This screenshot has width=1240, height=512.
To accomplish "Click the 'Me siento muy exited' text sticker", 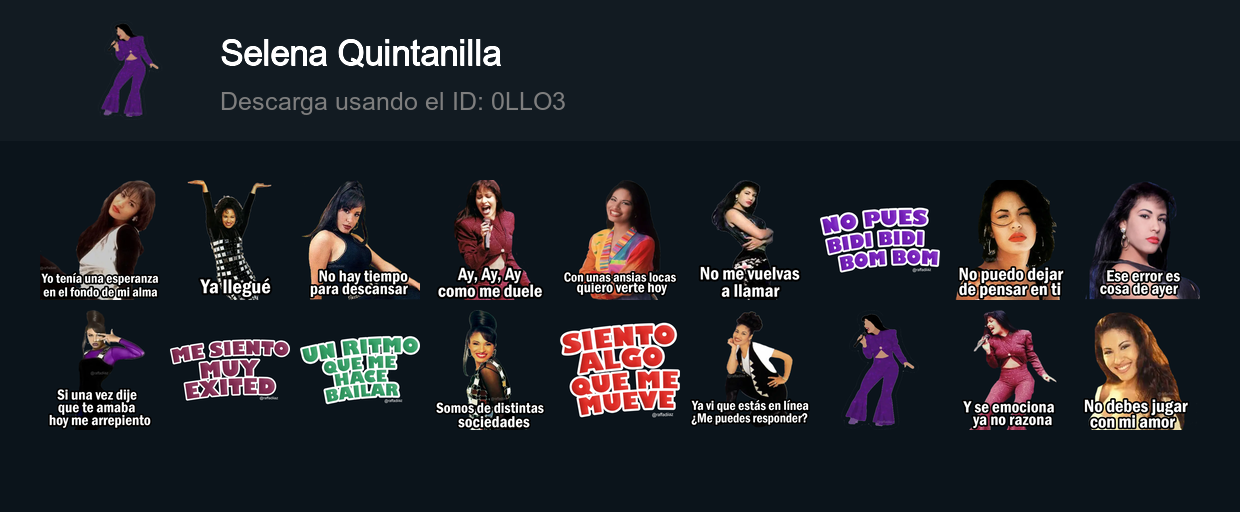I will click(x=230, y=370).
